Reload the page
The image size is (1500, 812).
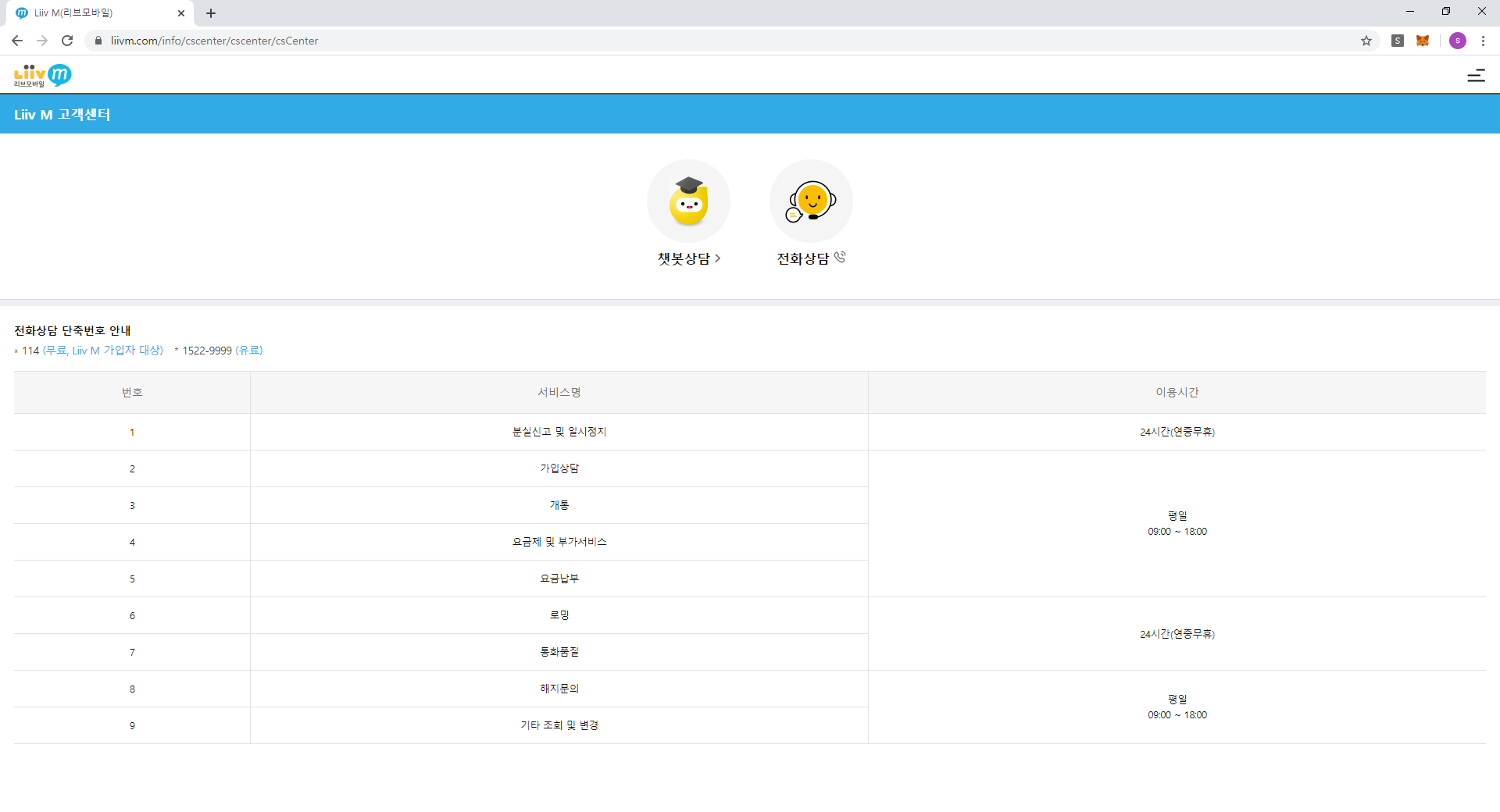(x=67, y=41)
